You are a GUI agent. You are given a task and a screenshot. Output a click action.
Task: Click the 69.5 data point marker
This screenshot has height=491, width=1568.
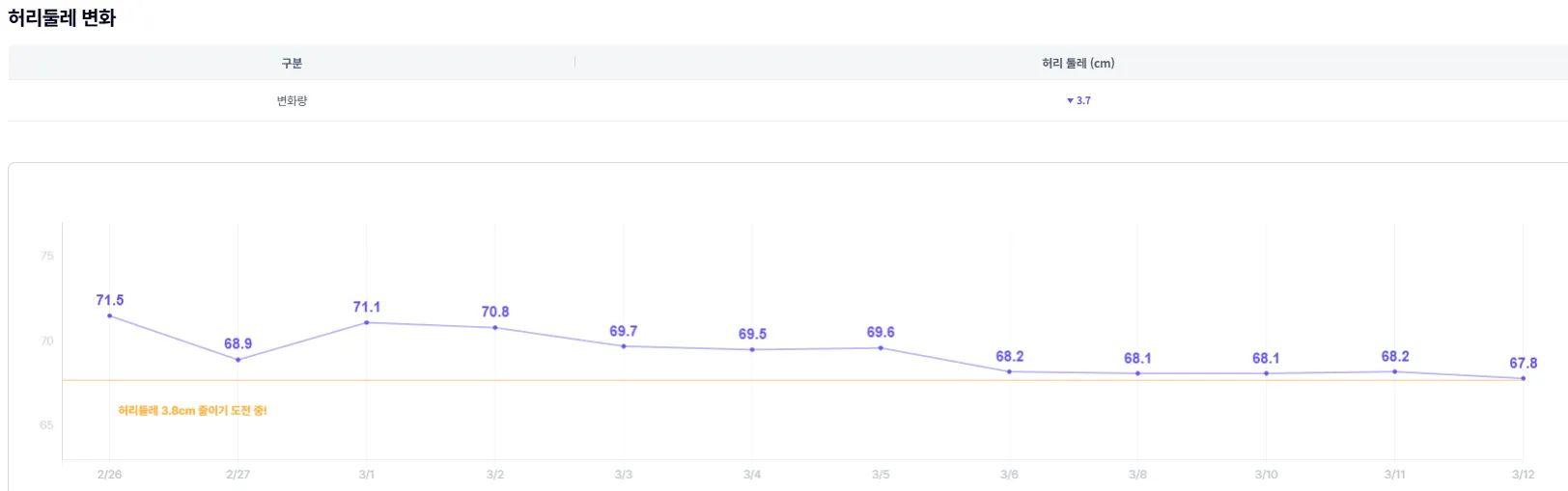click(752, 349)
